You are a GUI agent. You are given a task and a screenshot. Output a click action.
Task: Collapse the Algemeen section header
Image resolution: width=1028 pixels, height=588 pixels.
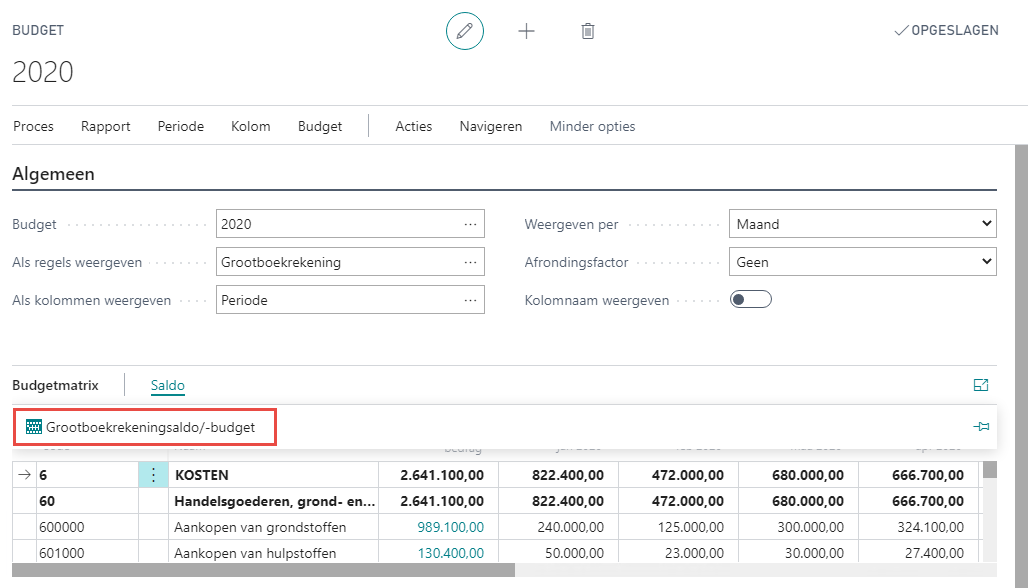coord(53,174)
